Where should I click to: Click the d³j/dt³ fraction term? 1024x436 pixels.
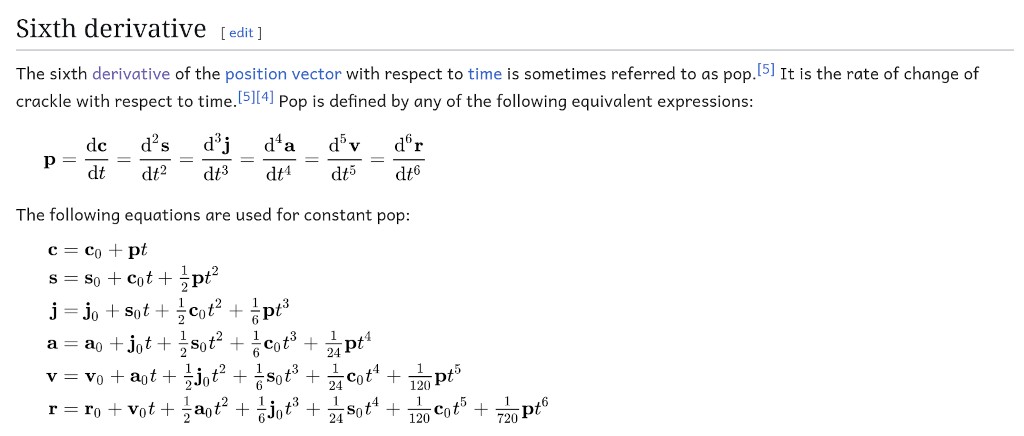click(x=218, y=161)
